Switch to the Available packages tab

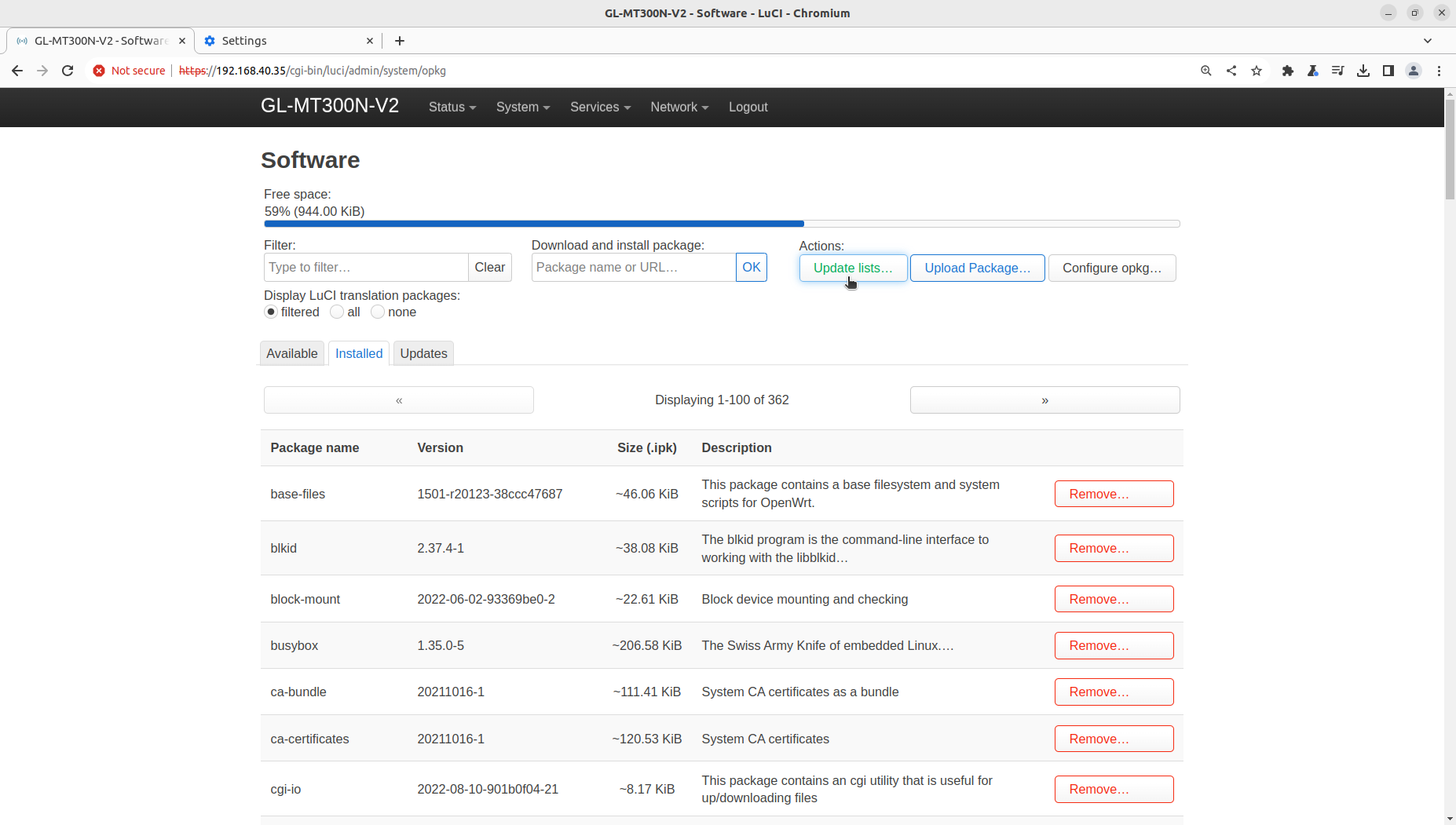coord(292,353)
